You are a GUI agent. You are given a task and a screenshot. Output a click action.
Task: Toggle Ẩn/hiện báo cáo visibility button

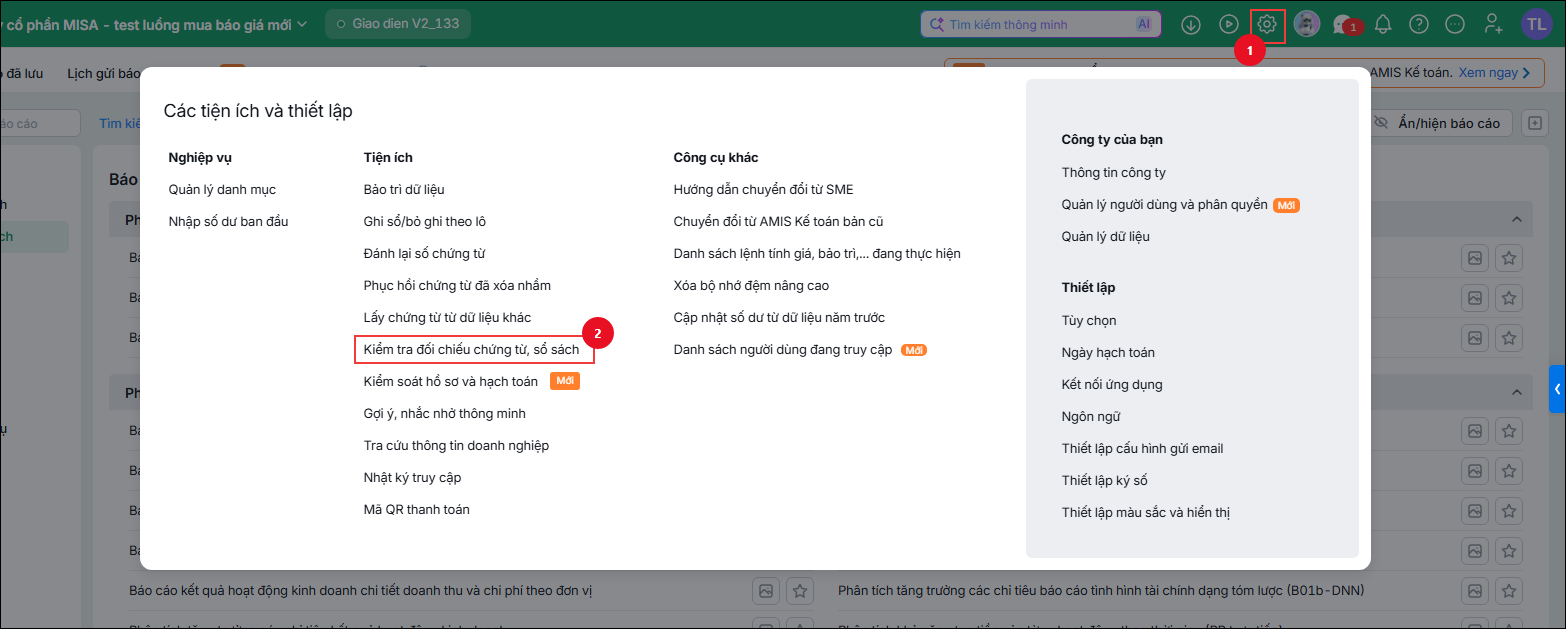pyautogui.click(x=1436, y=123)
